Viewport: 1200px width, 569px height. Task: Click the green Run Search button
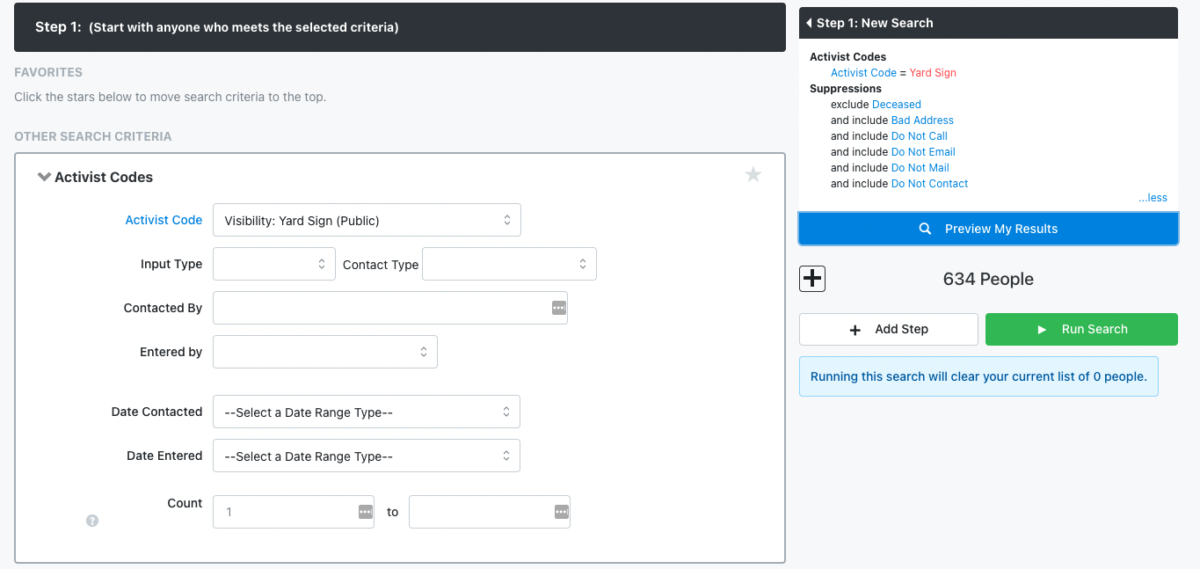point(1081,329)
